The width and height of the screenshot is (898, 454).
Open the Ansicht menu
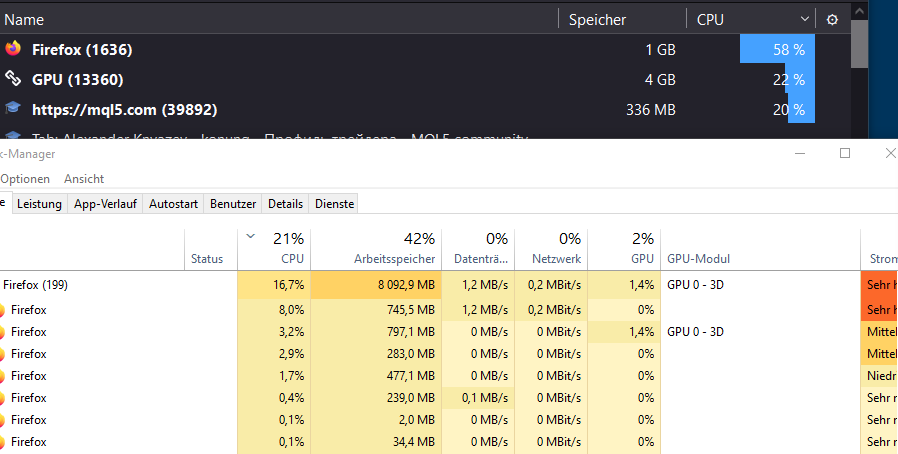[x=84, y=178]
